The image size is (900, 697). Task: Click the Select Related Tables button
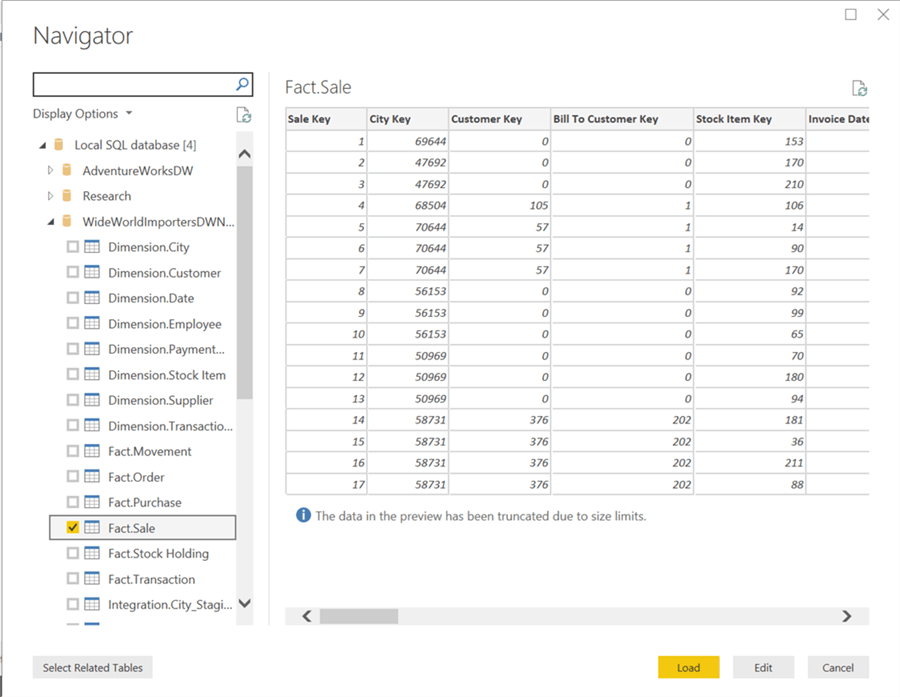click(92, 667)
